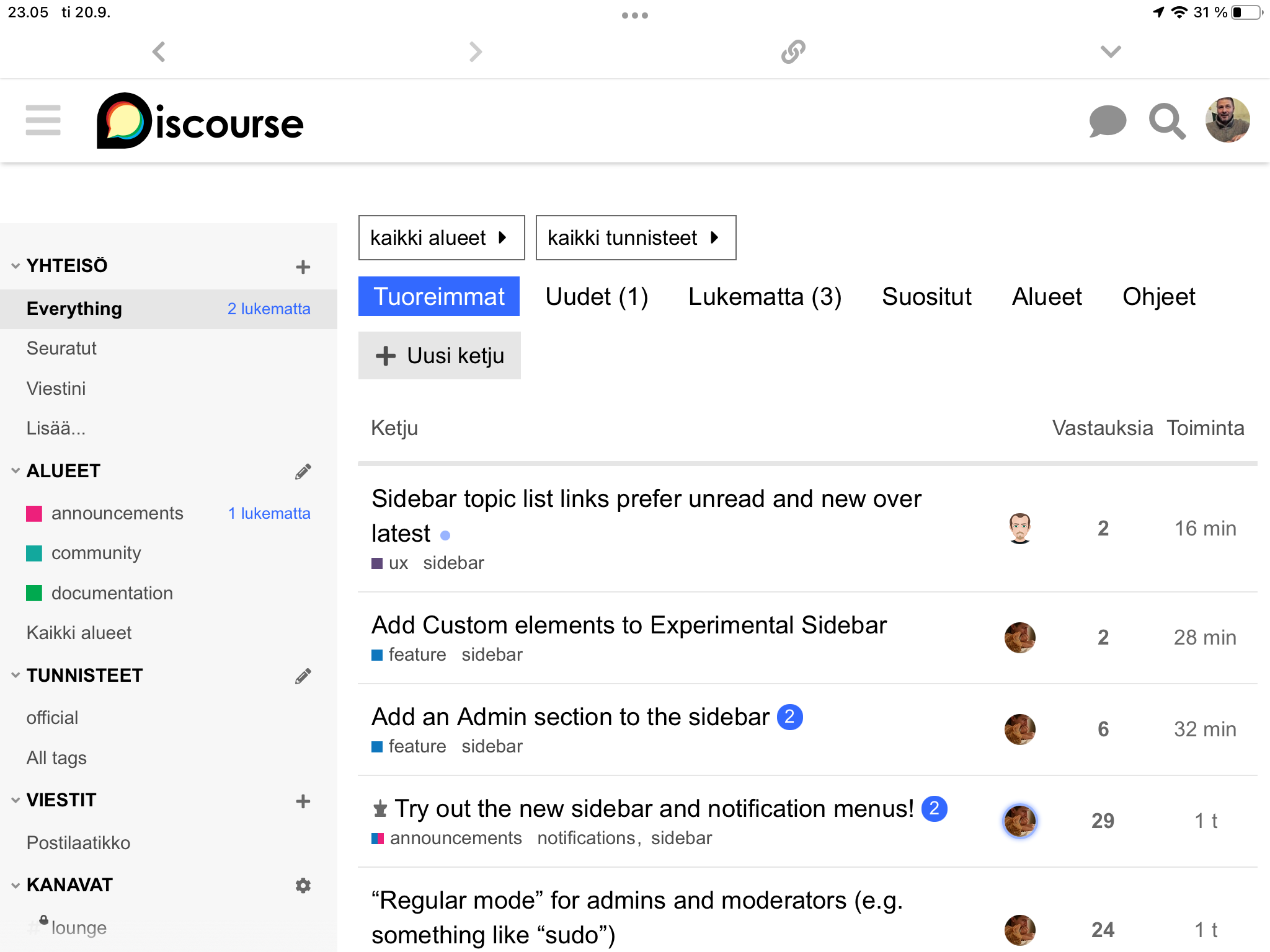Click the search magnifier icon

[x=1166, y=120]
